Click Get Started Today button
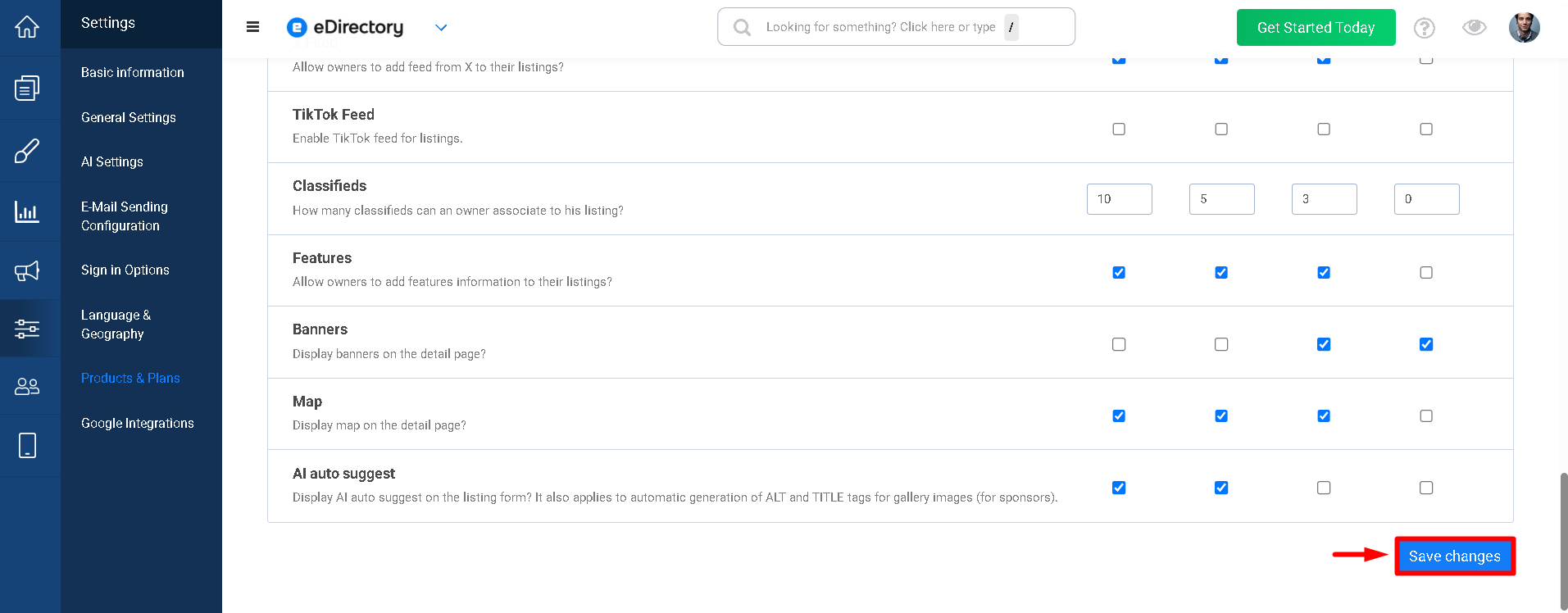Screen dimensions: 1568x613 [1316, 28]
